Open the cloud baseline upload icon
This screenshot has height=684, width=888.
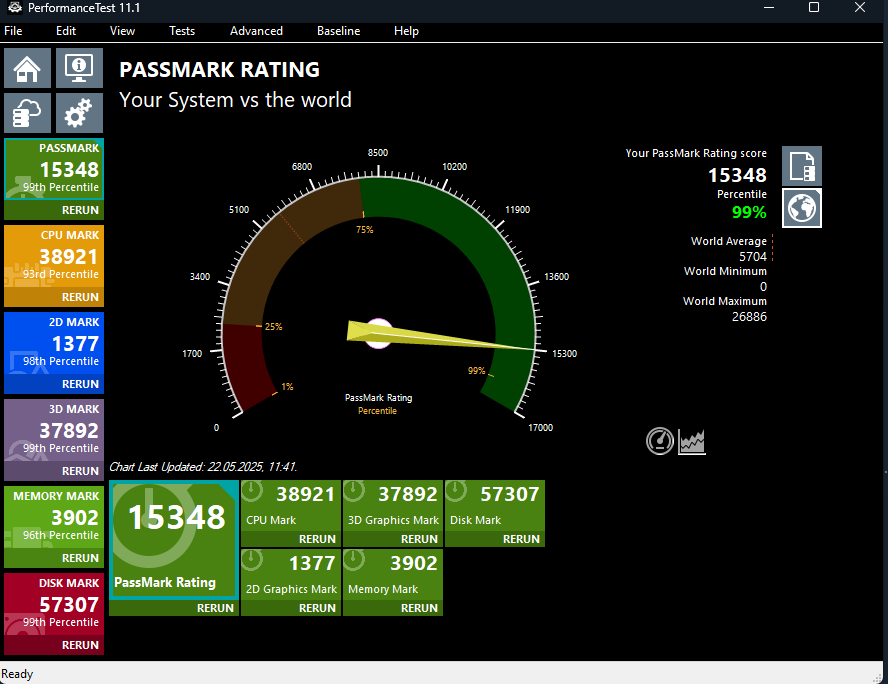[27, 113]
